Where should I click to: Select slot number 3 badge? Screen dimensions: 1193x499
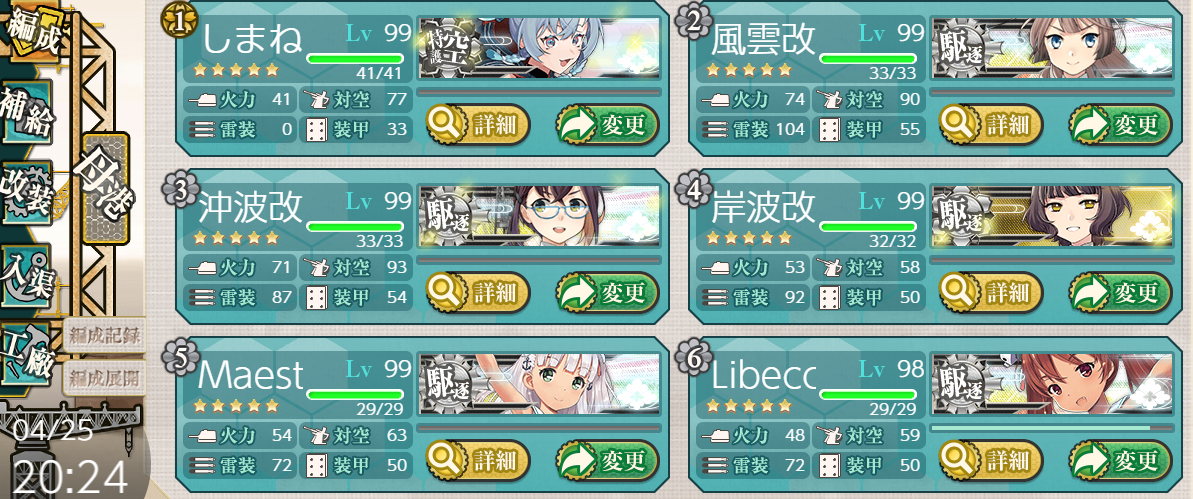pyautogui.click(x=180, y=190)
